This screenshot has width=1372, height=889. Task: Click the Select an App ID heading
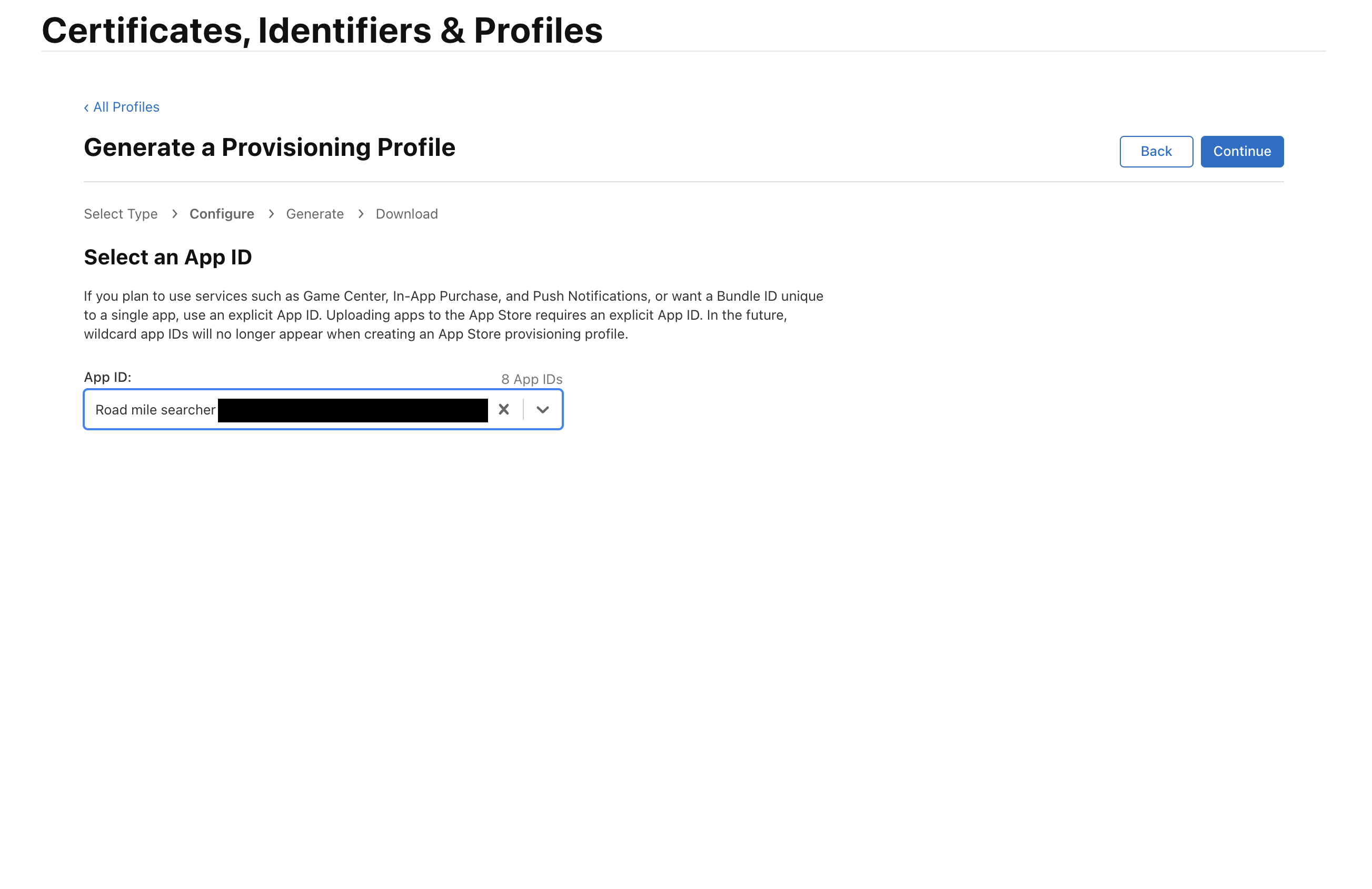(x=168, y=257)
